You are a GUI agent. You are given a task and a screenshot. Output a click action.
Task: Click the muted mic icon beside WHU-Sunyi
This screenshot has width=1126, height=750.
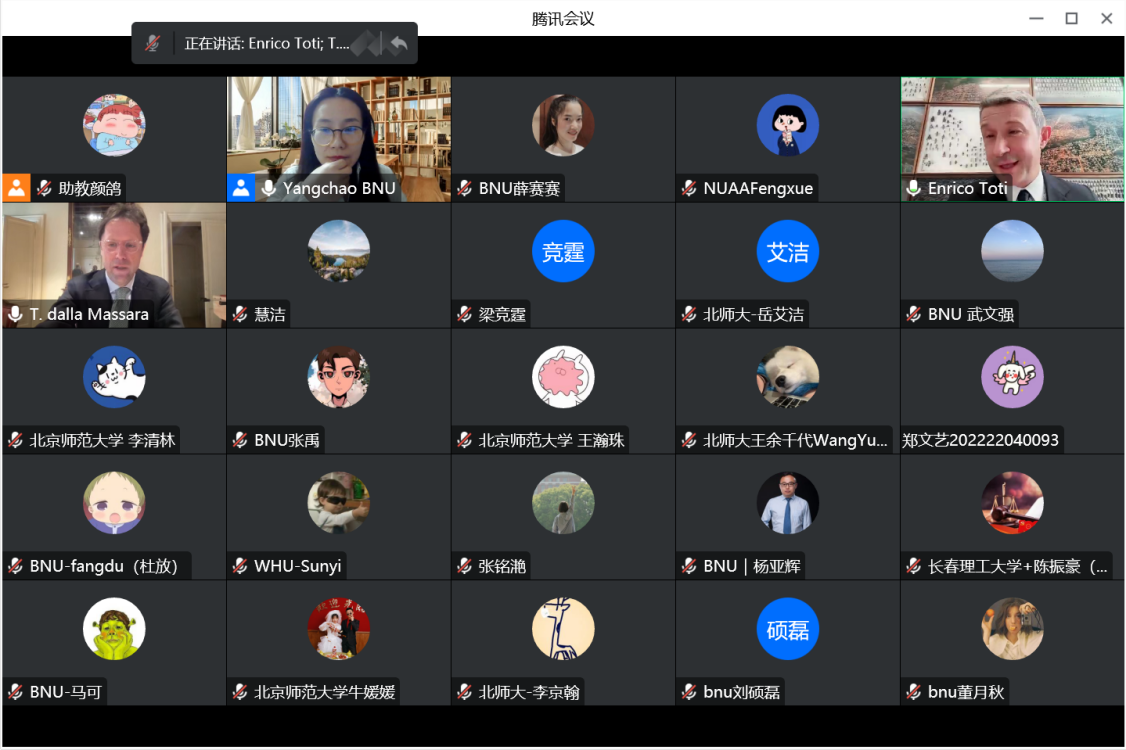point(240,566)
